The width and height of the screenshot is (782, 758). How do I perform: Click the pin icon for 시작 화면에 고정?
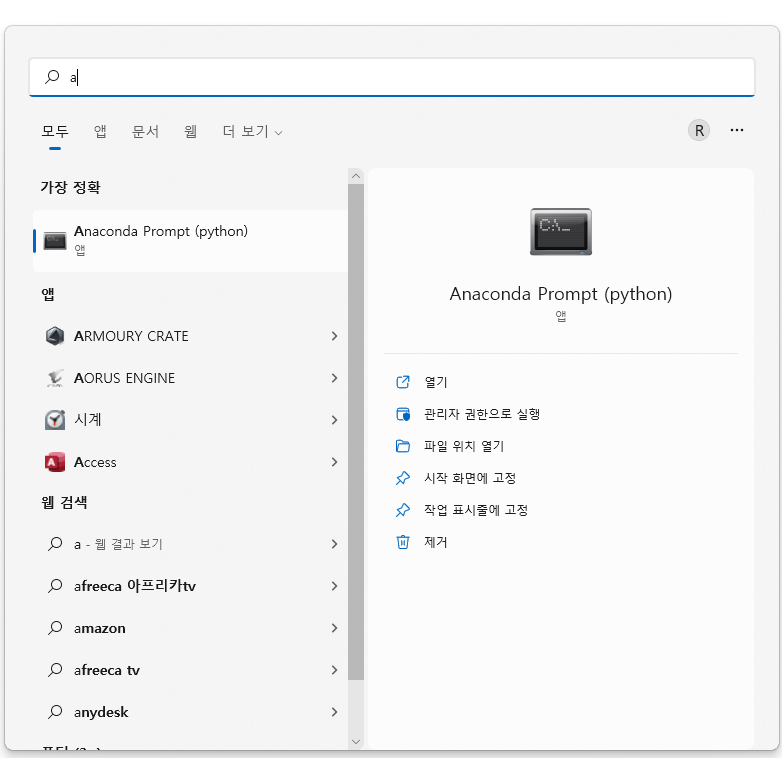403,478
